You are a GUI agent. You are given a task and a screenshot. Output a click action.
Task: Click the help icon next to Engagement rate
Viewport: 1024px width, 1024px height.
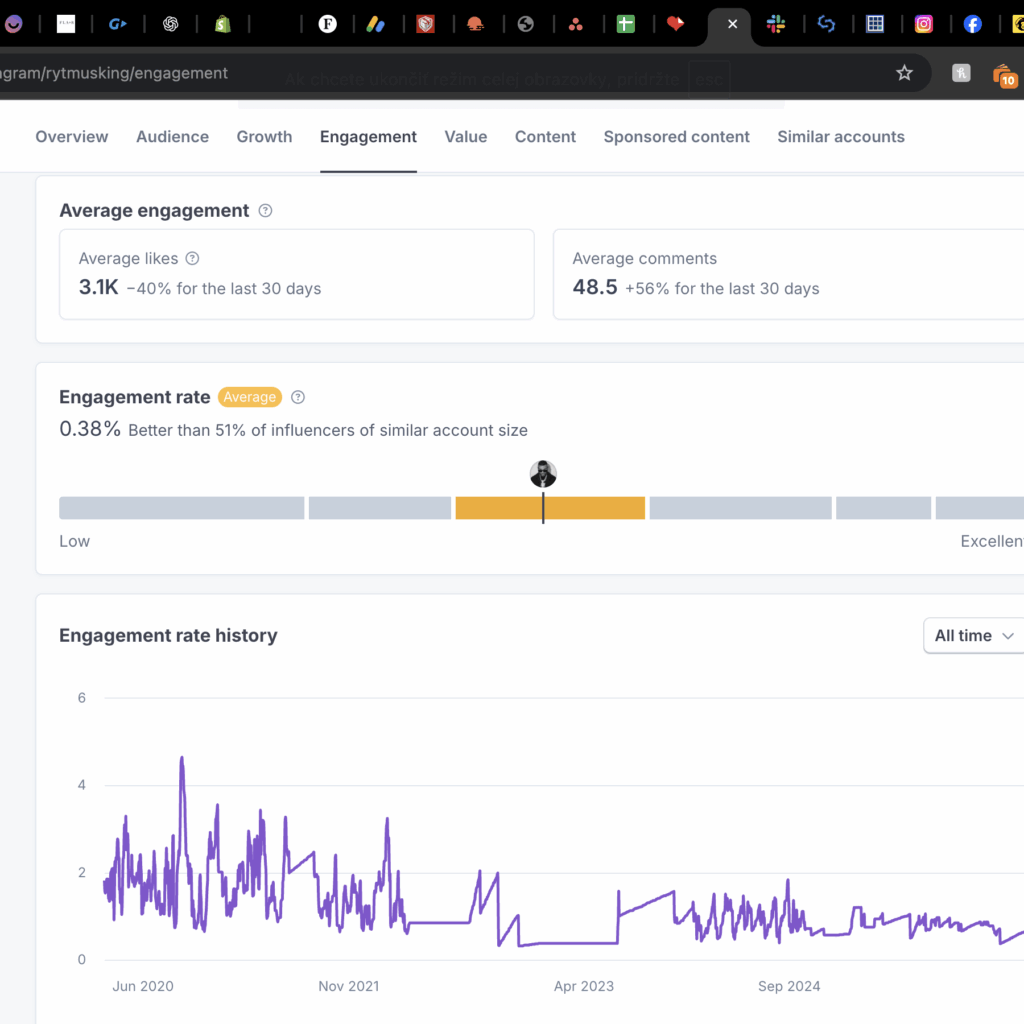pos(298,397)
